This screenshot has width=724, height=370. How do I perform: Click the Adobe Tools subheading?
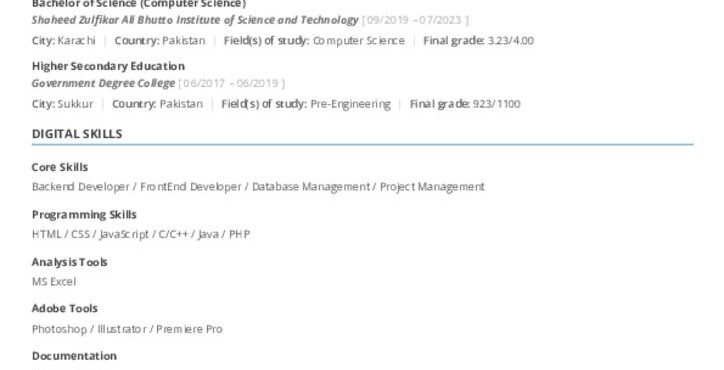[x=65, y=309]
